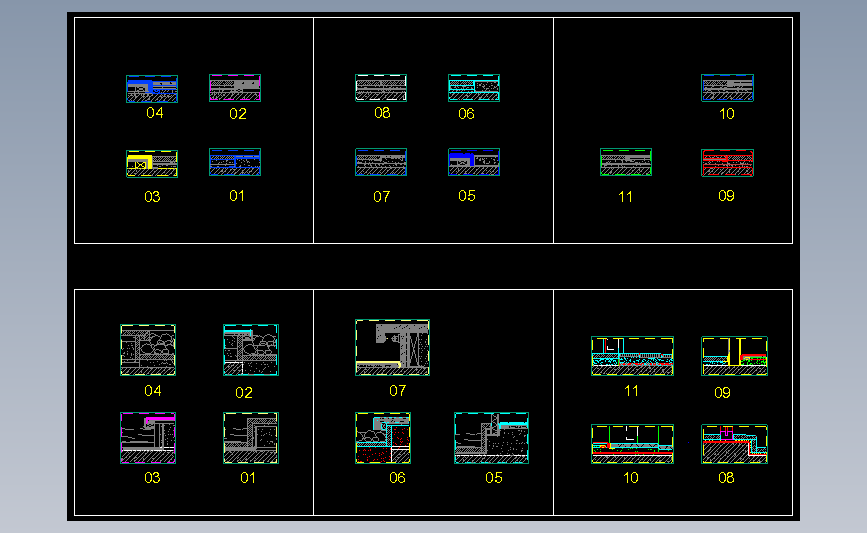Viewport: 867px width, 533px height.
Task: Select section thumbnail 07 in lower sheet
Action: tap(393, 348)
